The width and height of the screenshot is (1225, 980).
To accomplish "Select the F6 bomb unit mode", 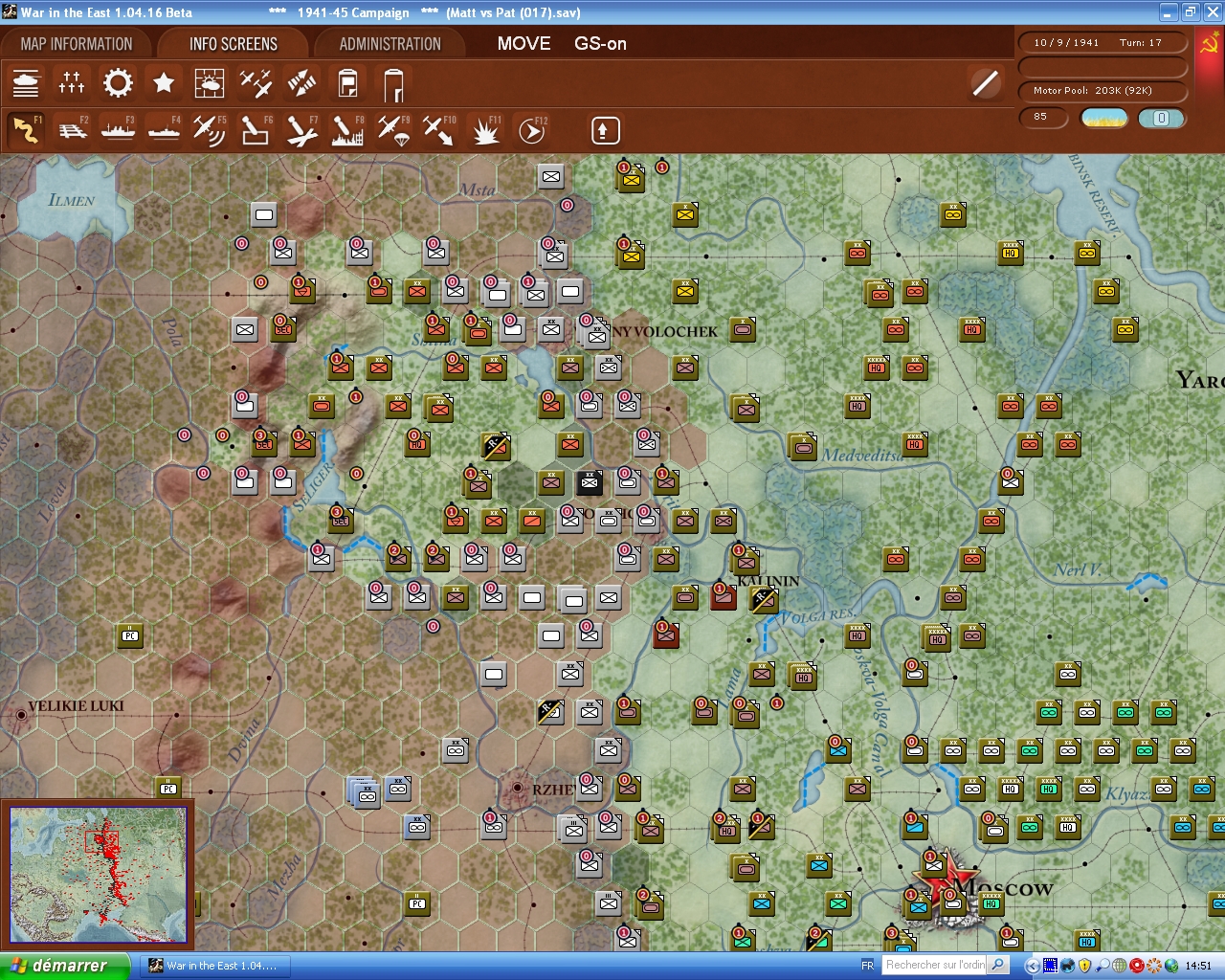I will 256,129.
